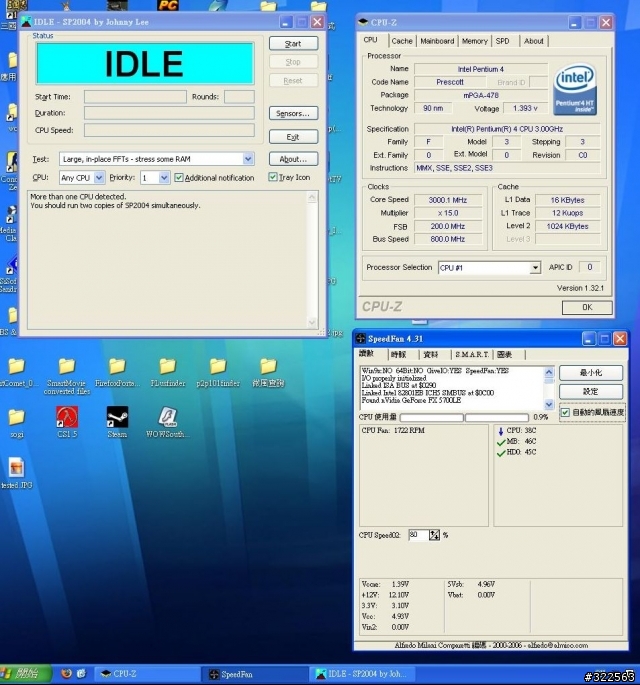Click the IDLE status display
This screenshot has height=685, width=640.
point(145,64)
